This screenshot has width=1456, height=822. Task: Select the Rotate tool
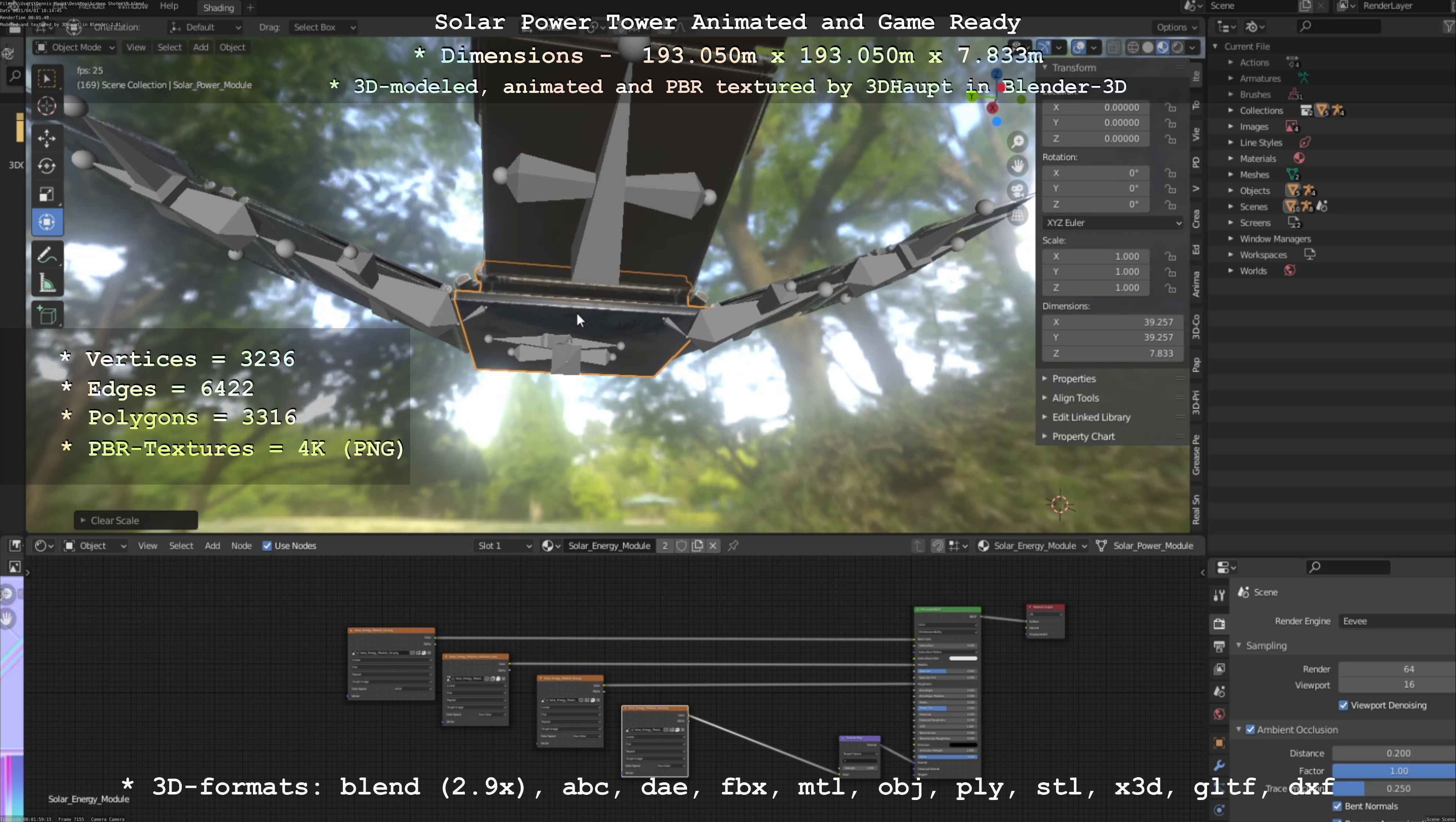pyautogui.click(x=47, y=166)
